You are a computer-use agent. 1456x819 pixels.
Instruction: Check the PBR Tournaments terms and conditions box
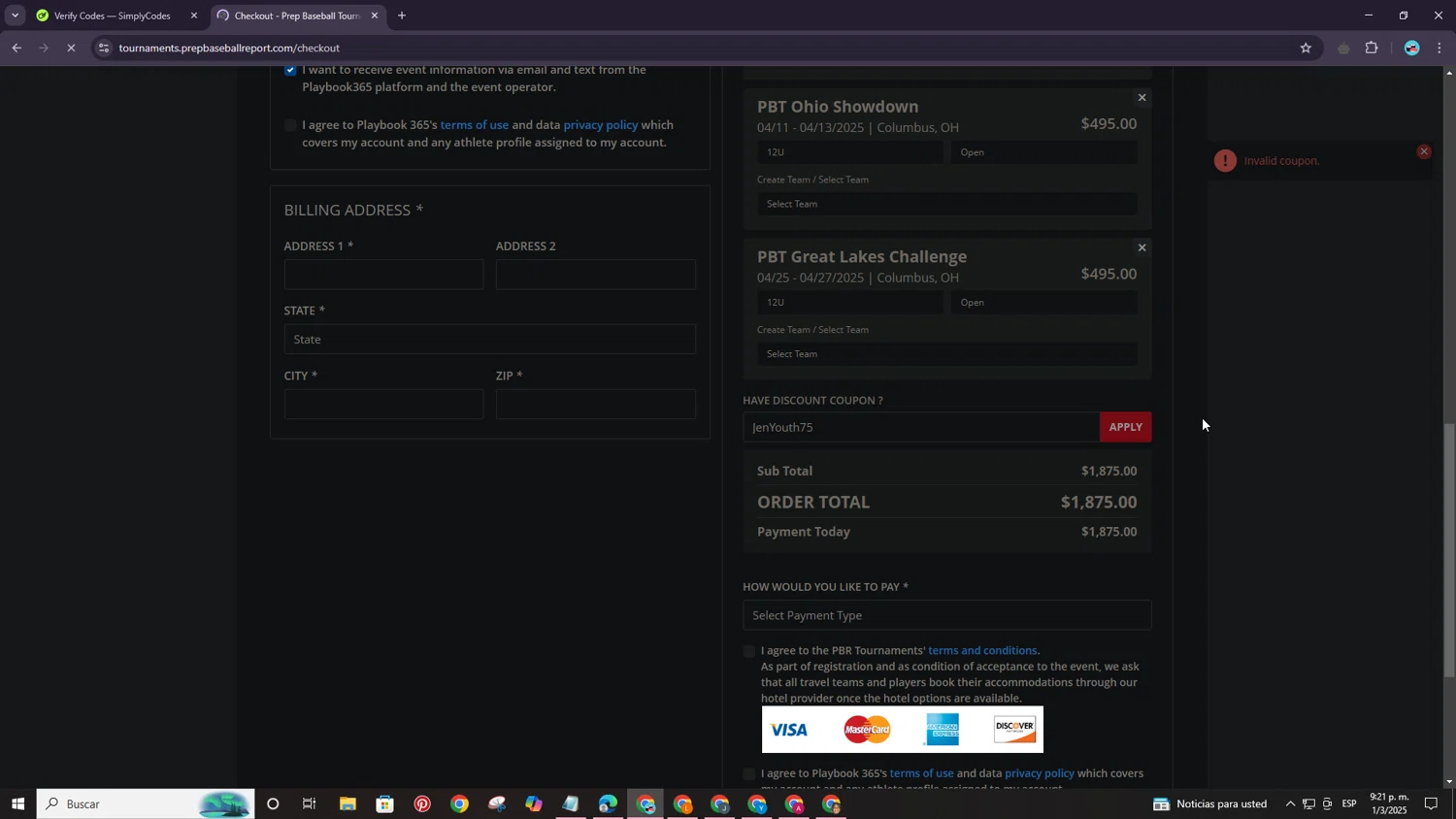(x=748, y=651)
